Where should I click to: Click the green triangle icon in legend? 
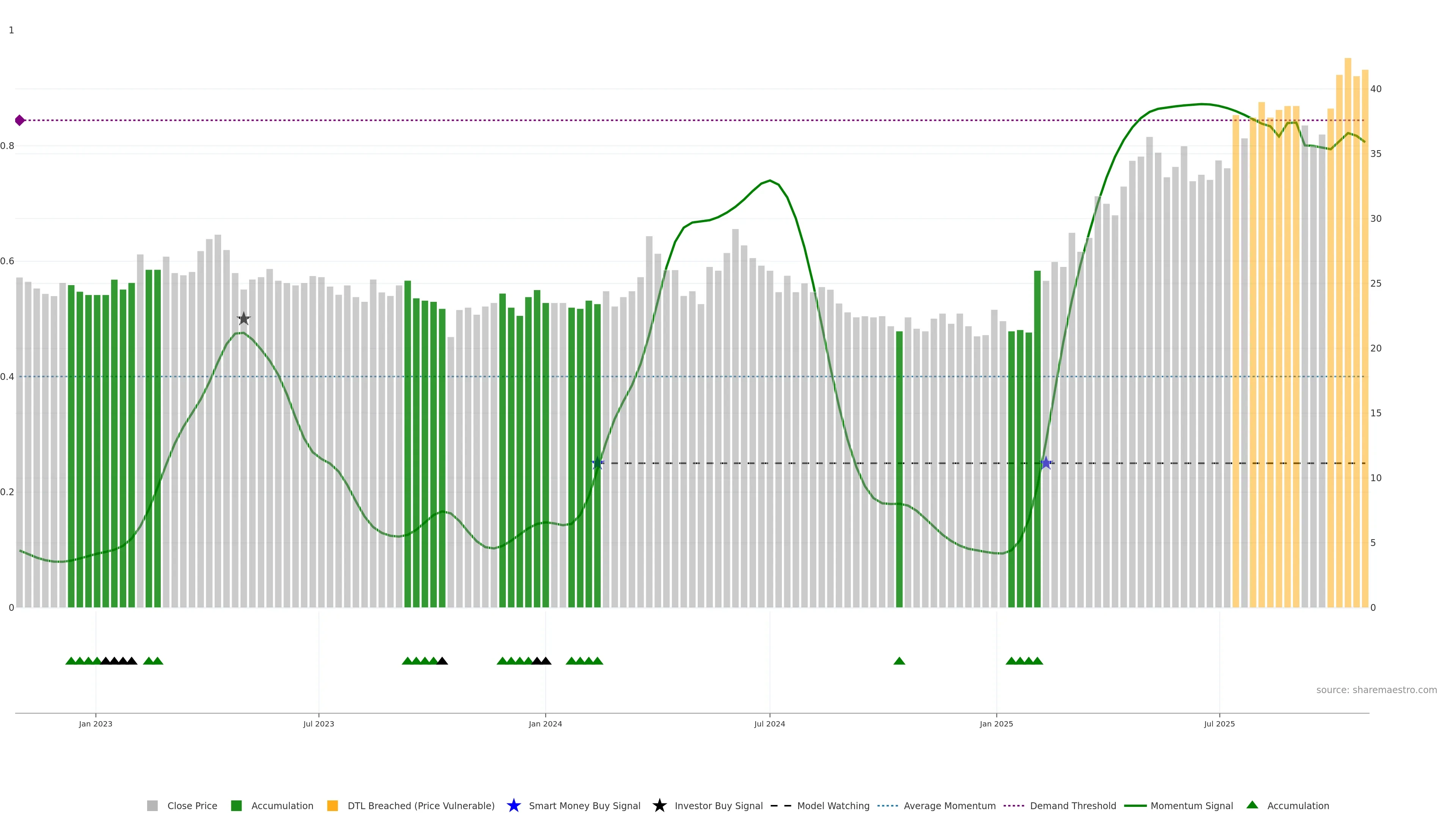(1252, 805)
